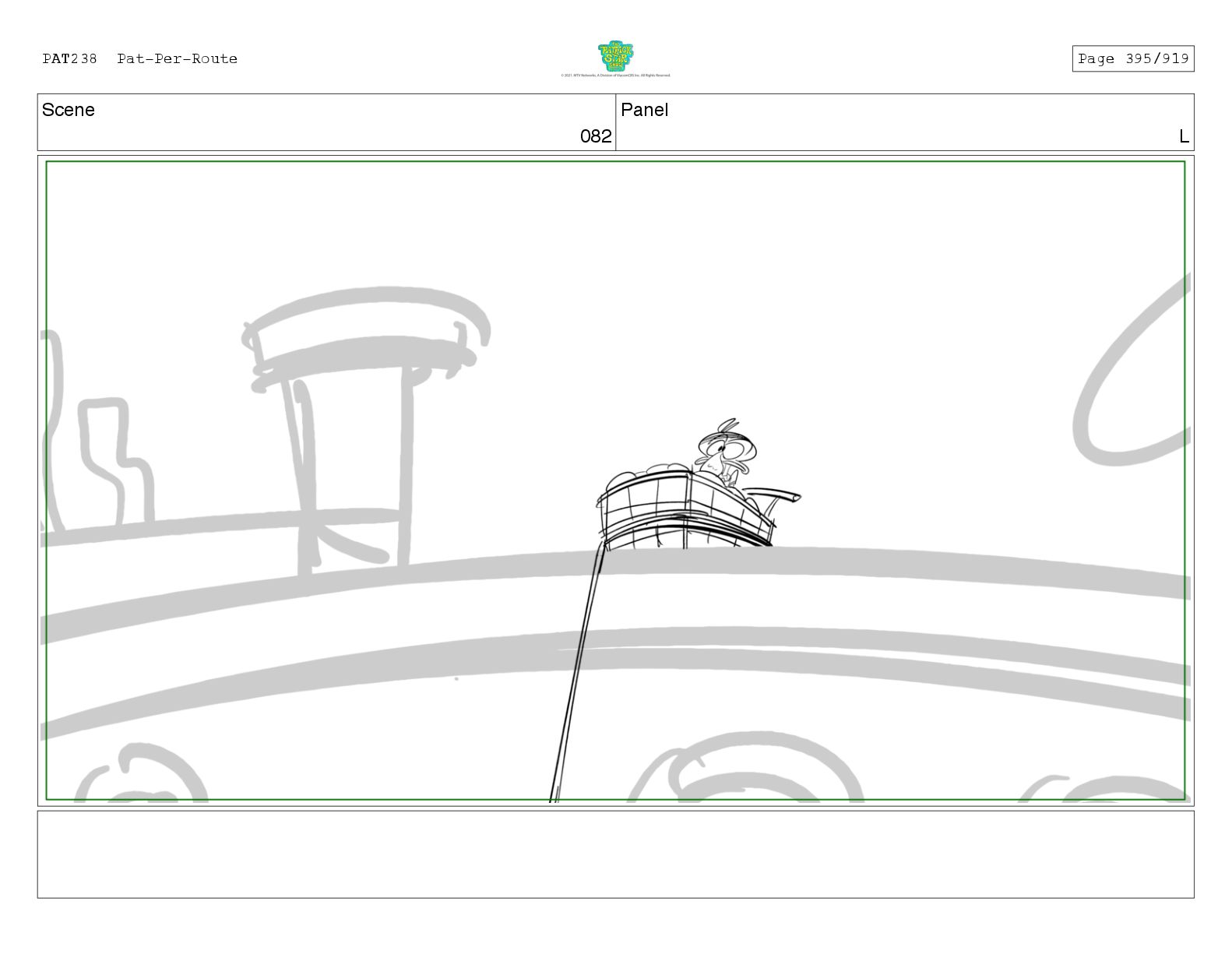
Task: Click the 'Pat-Per-Route' title text
Action: 177,58
